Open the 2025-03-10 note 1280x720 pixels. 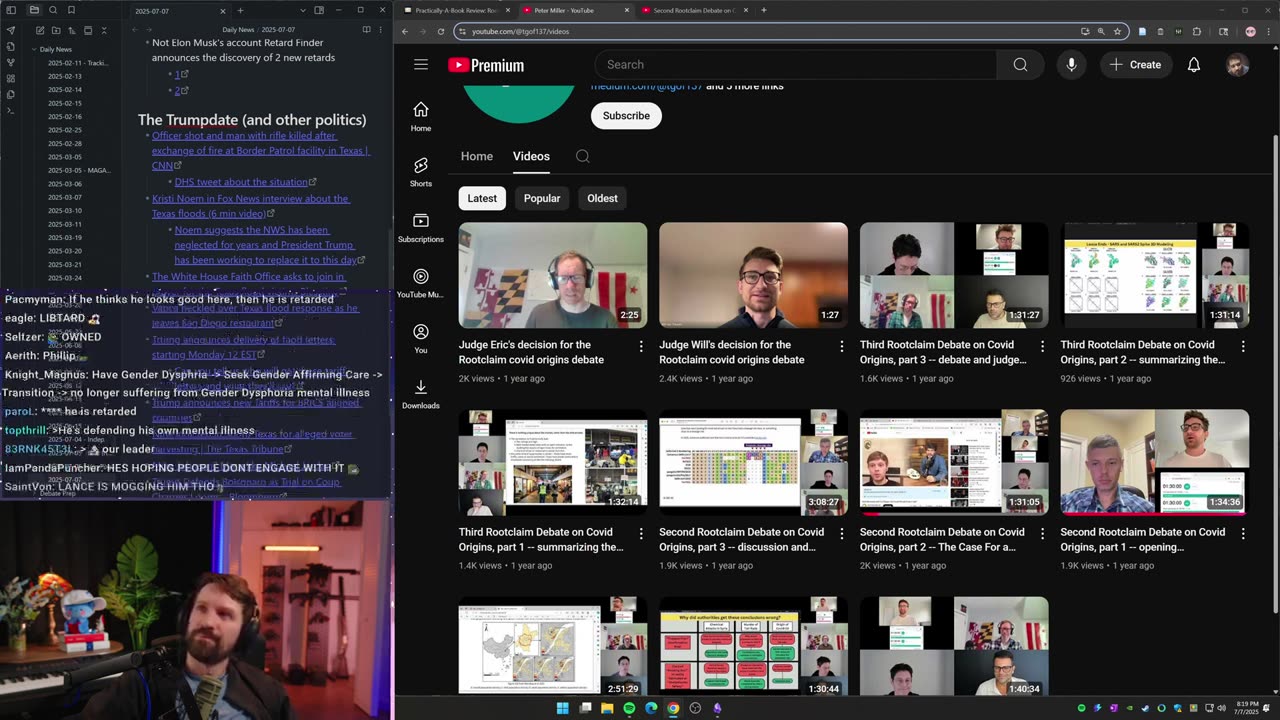coord(65,211)
